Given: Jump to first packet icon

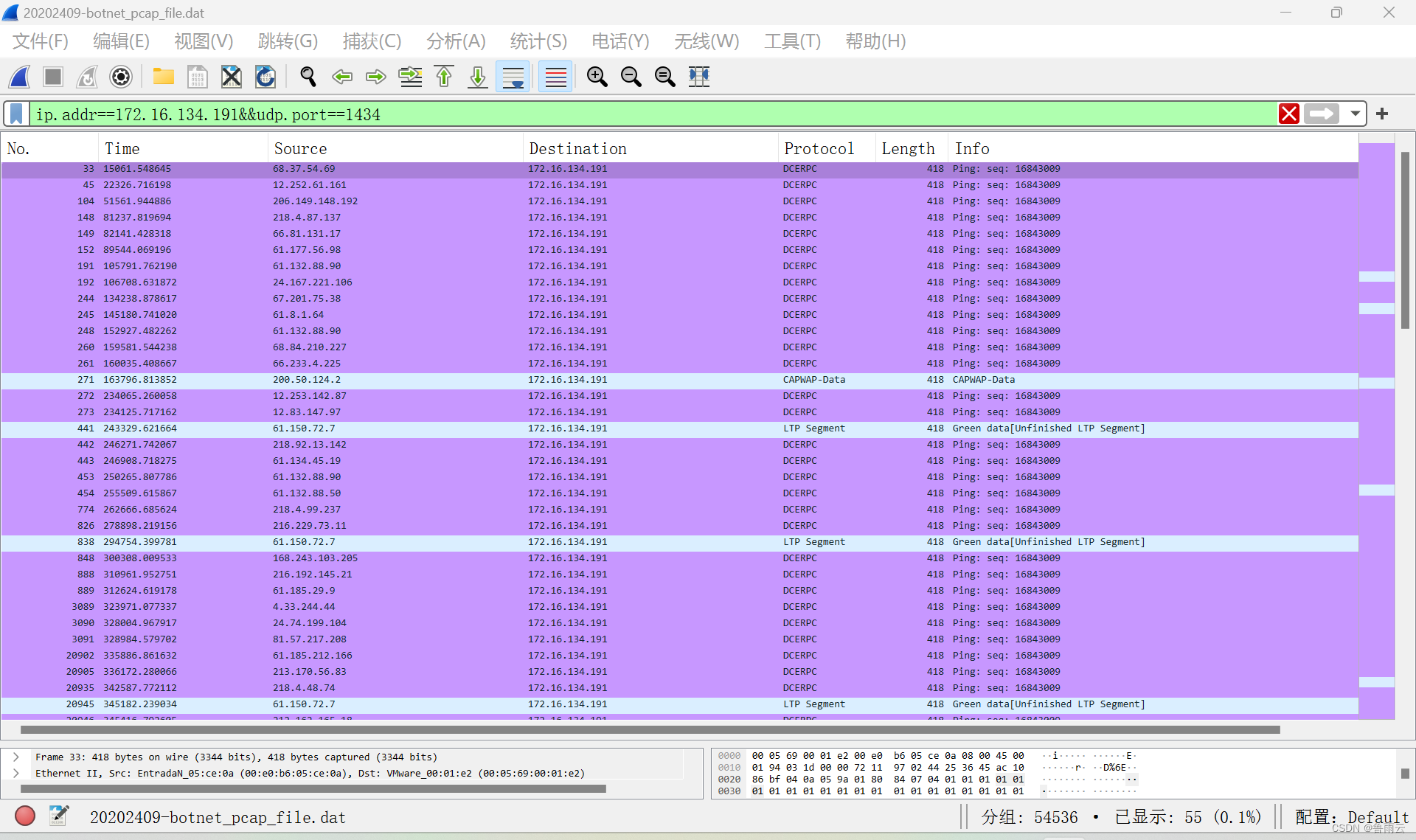Looking at the screenshot, I should point(444,77).
